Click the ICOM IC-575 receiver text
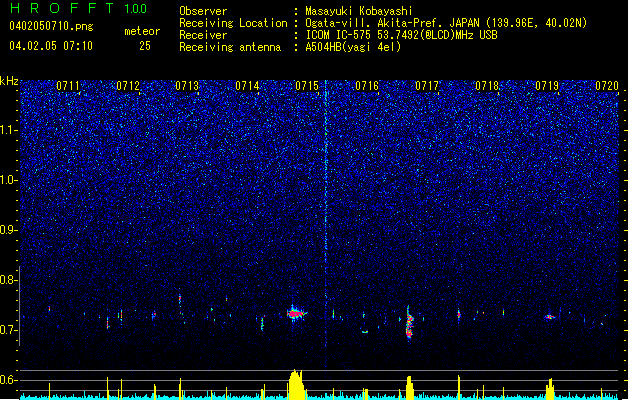The image size is (629, 400). [x=402, y=35]
